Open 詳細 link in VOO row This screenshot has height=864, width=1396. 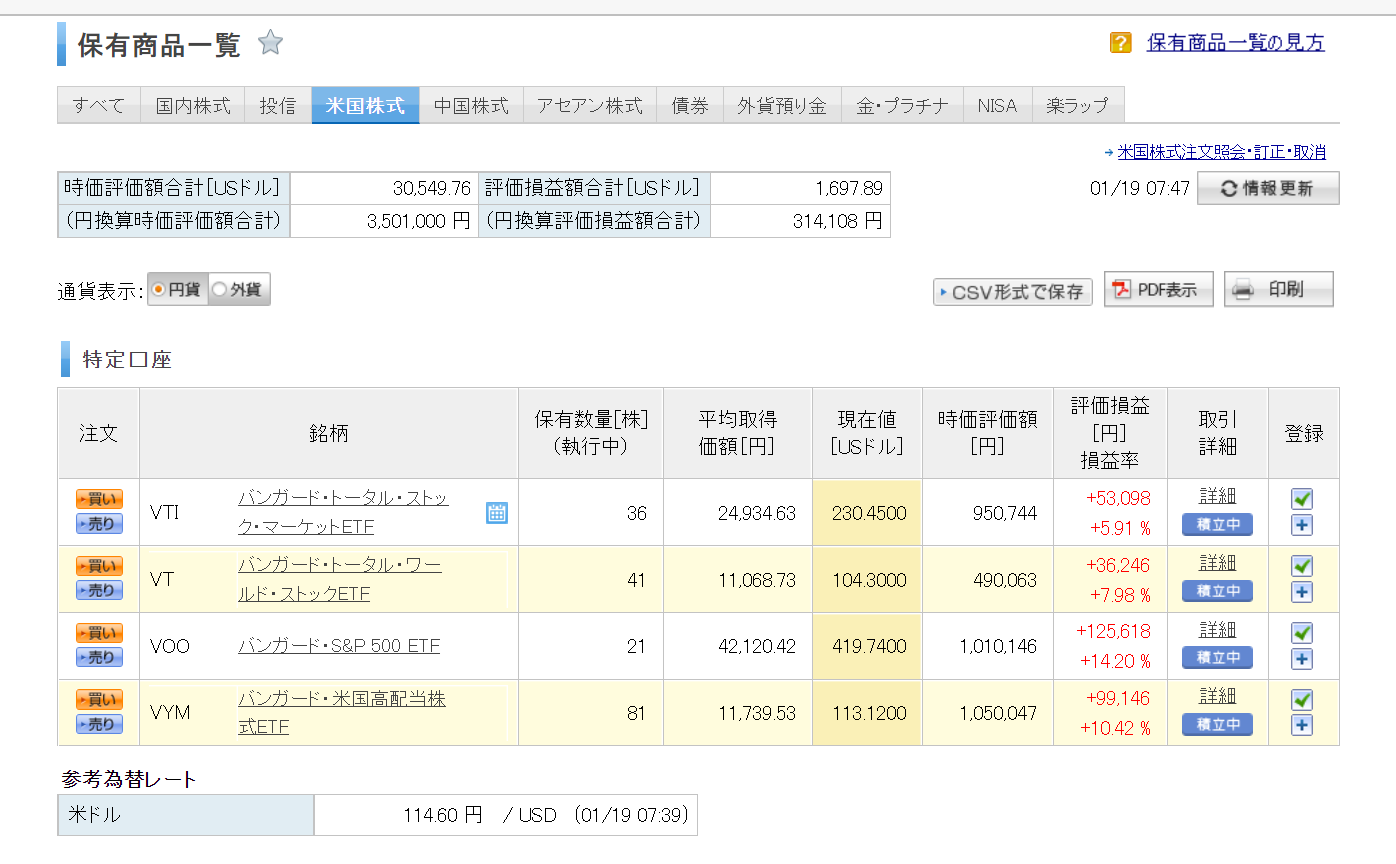point(1217,630)
